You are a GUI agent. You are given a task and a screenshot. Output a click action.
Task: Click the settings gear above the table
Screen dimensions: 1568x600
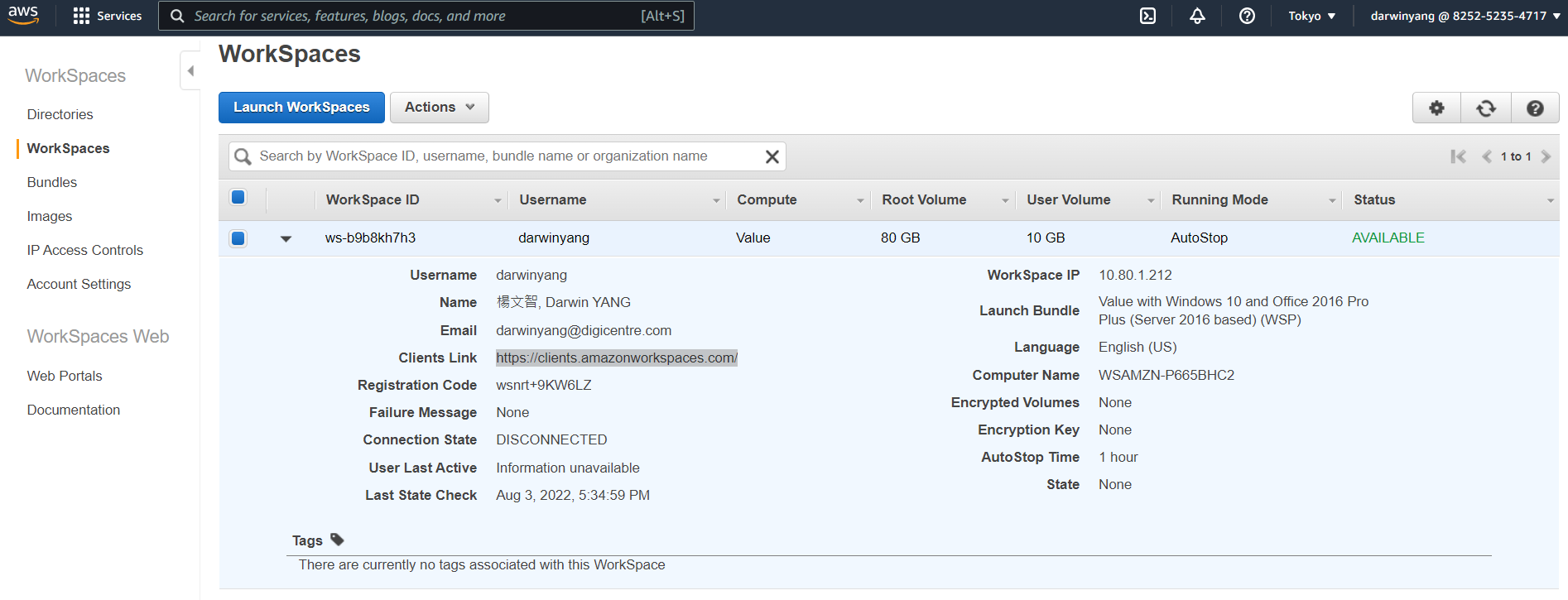click(x=1436, y=108)
